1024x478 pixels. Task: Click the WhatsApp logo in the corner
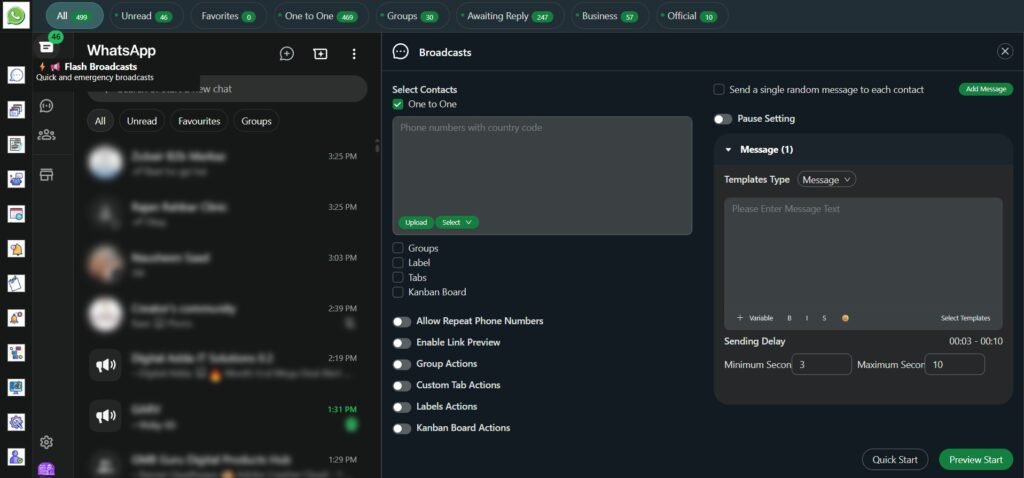tap(16, 16)
